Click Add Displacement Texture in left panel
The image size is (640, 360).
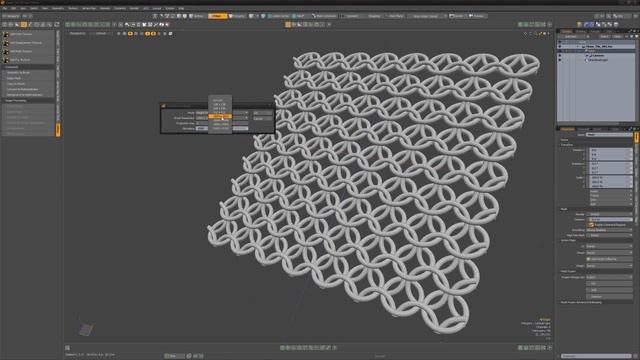[x=28, y=43]
